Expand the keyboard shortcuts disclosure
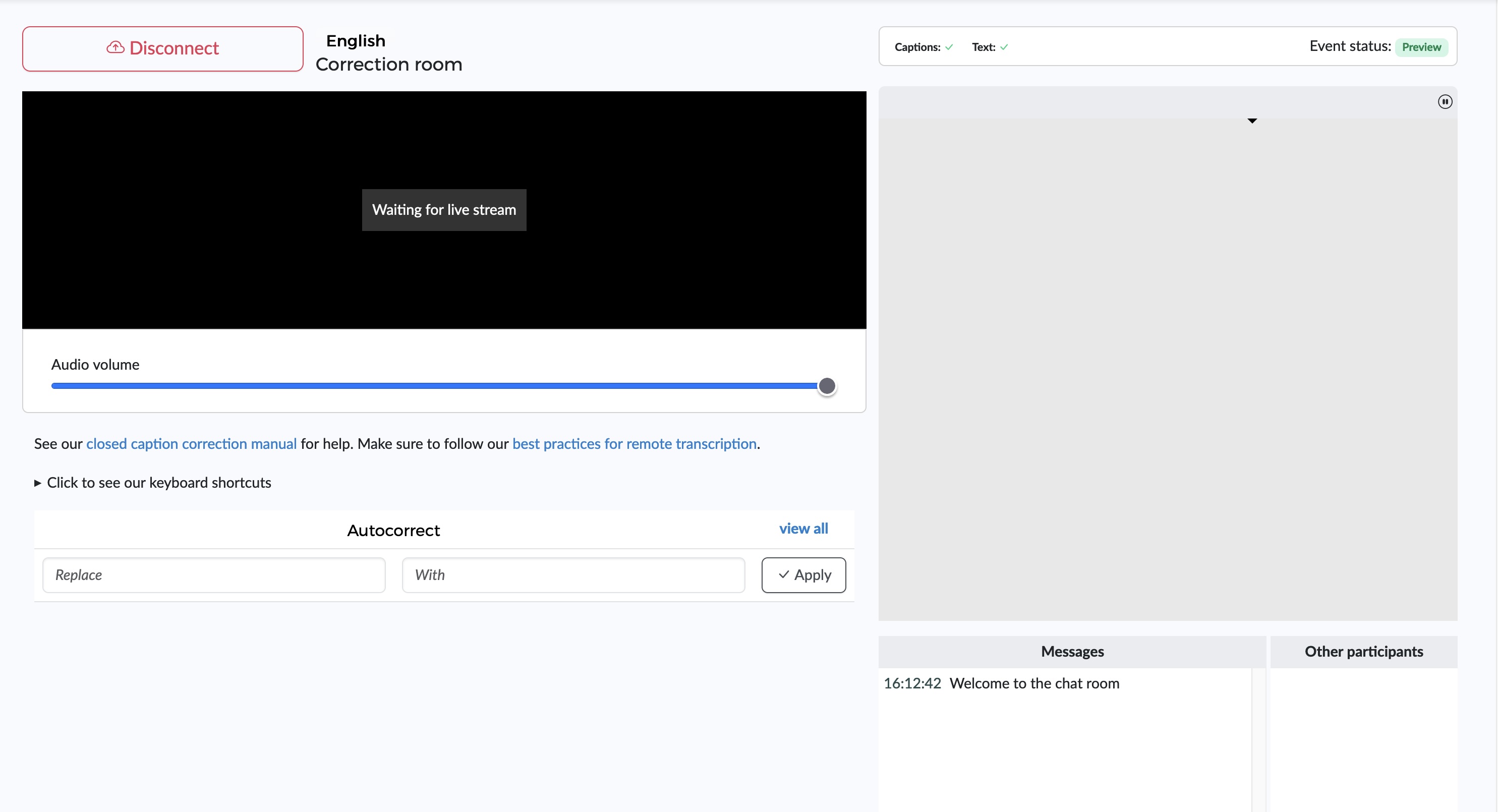The image size is (1498, 812). (x=153, y=483)
